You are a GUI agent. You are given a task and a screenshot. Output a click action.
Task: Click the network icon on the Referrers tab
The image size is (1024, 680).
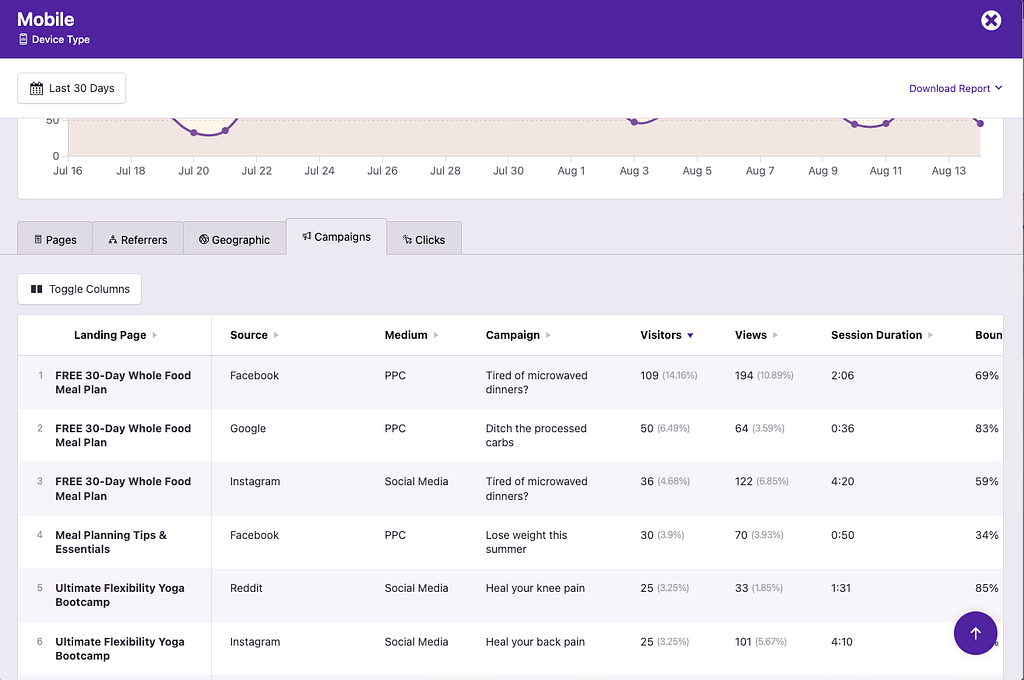pyautogui.click(x=112, y=239)
